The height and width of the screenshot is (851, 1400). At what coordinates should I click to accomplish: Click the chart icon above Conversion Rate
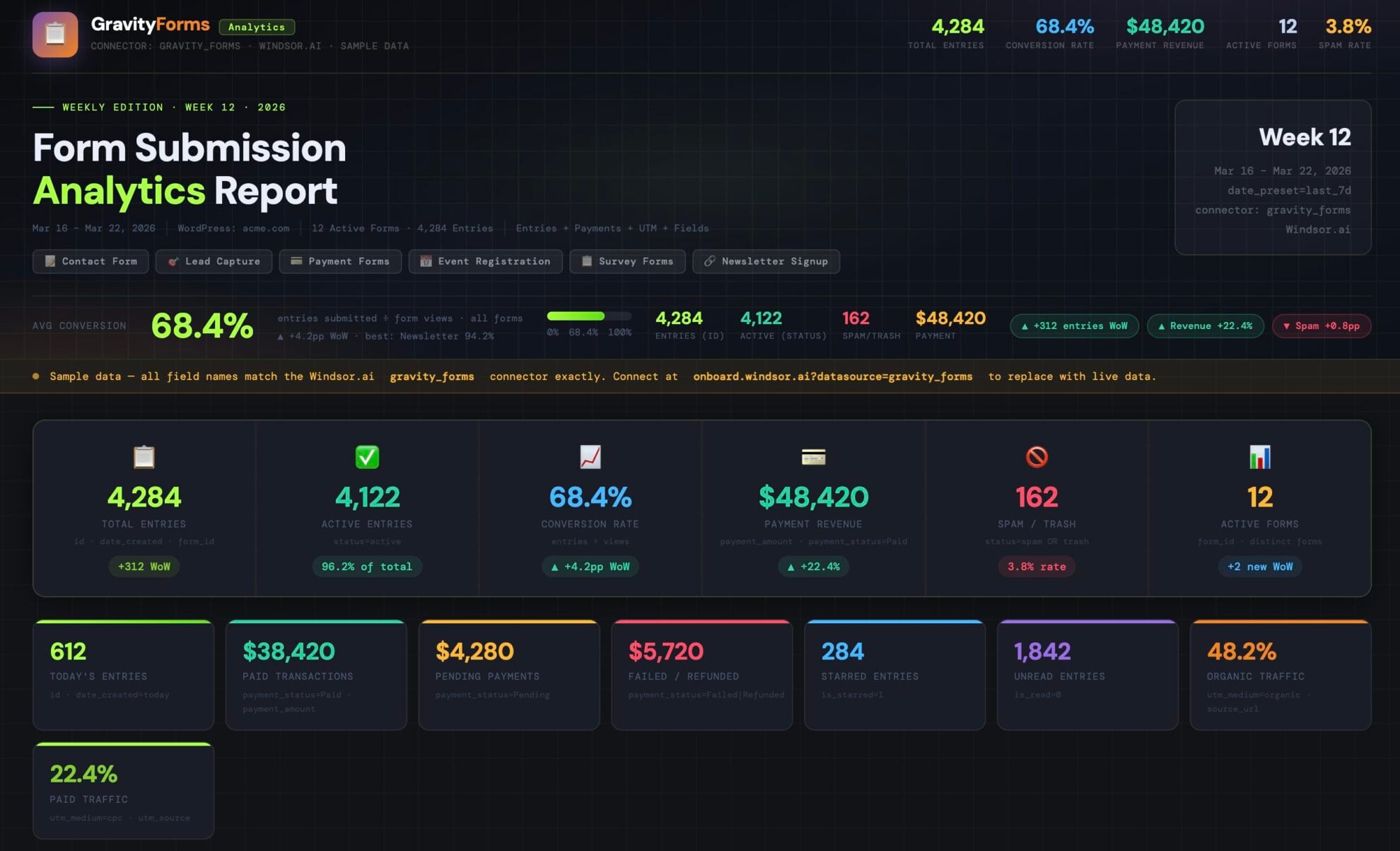pos(590,457)
